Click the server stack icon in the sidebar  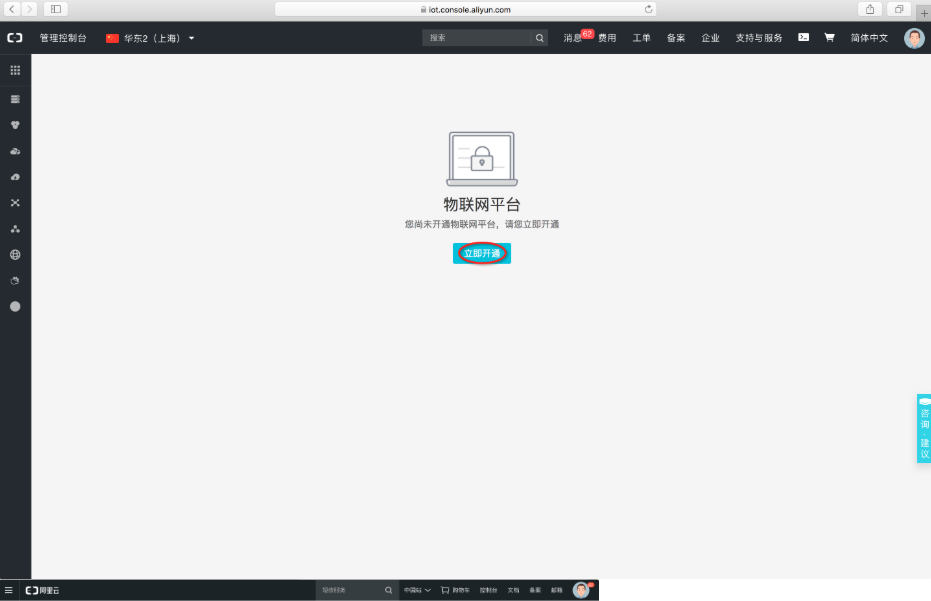pos(15,99)
